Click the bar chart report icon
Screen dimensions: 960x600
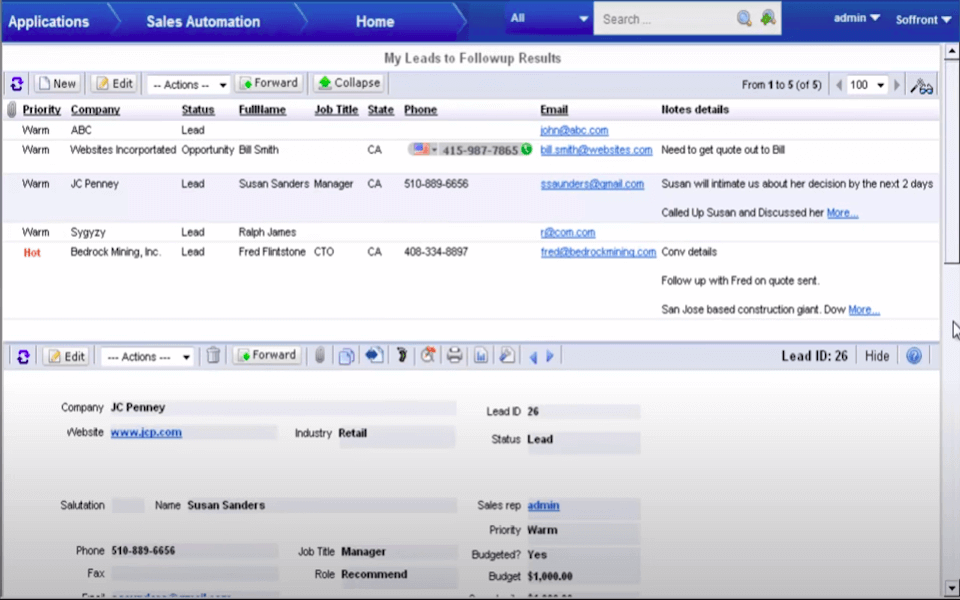coord(481,355)
